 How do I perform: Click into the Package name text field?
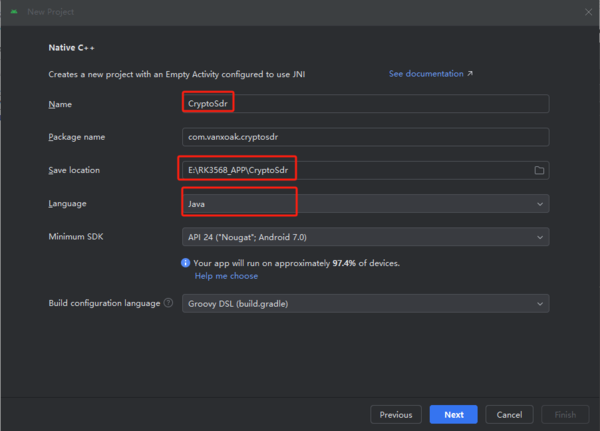pyautogui.click(x=364, y=137)
